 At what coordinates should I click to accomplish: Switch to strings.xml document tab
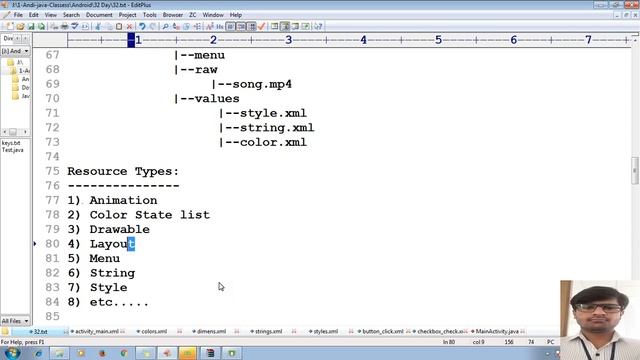[268, 331]
